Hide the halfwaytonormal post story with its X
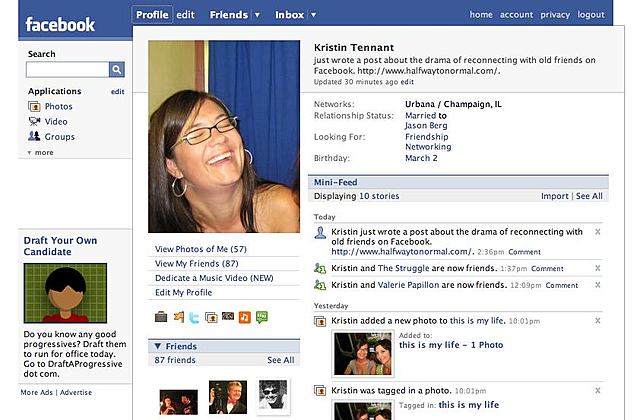This screenshot has height=420, width=640. (598, 232)
